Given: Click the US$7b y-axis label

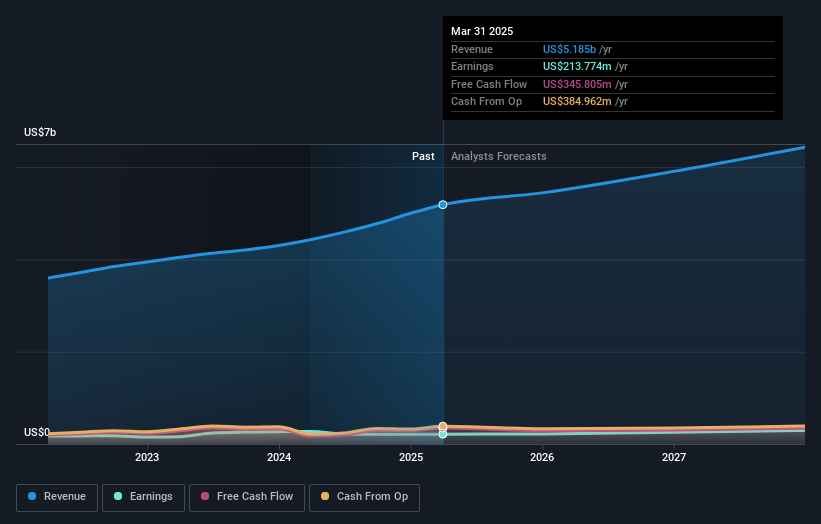Looking at the screenshot, I should (x=40, y=132).
